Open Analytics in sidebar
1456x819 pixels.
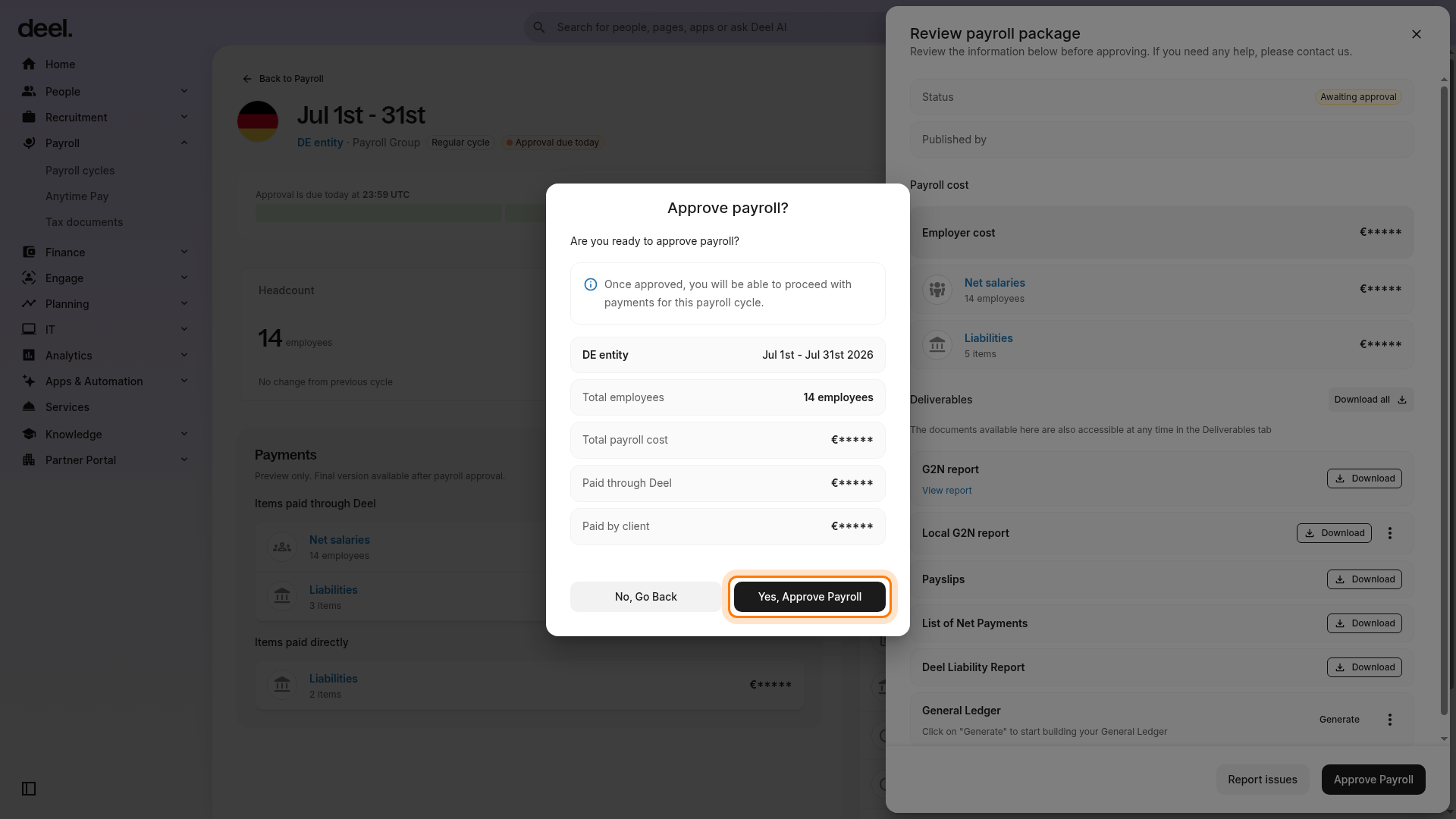pos(68,356)
